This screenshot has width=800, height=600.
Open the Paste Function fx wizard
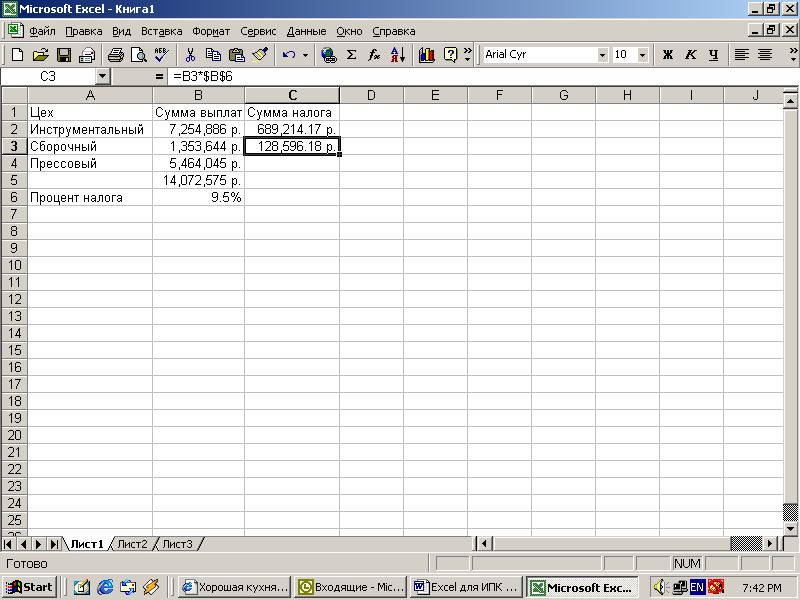coord(374,55)
